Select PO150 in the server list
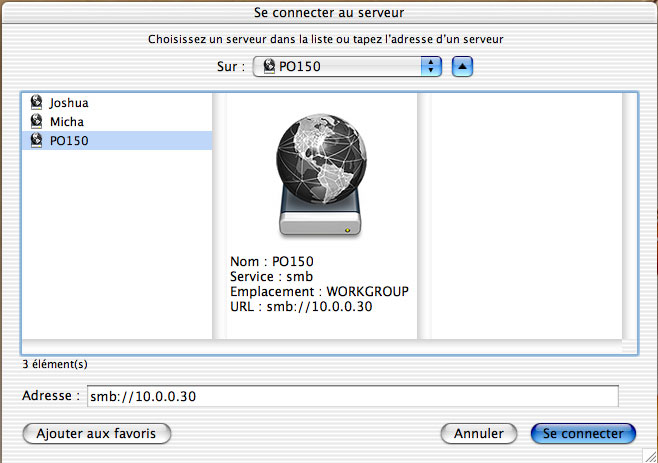Image resolution: width=658 pixels, height=463 pixels. [117, 140]
